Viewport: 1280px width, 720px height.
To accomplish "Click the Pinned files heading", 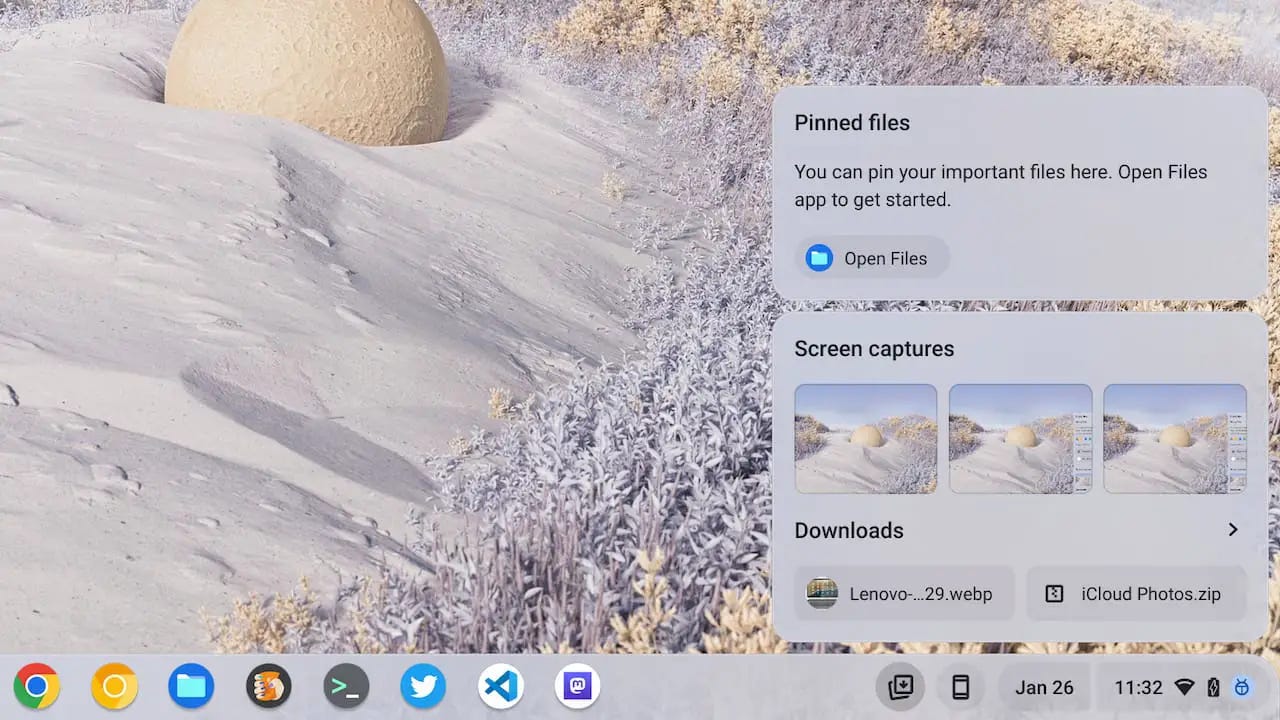I will (852, 123).
